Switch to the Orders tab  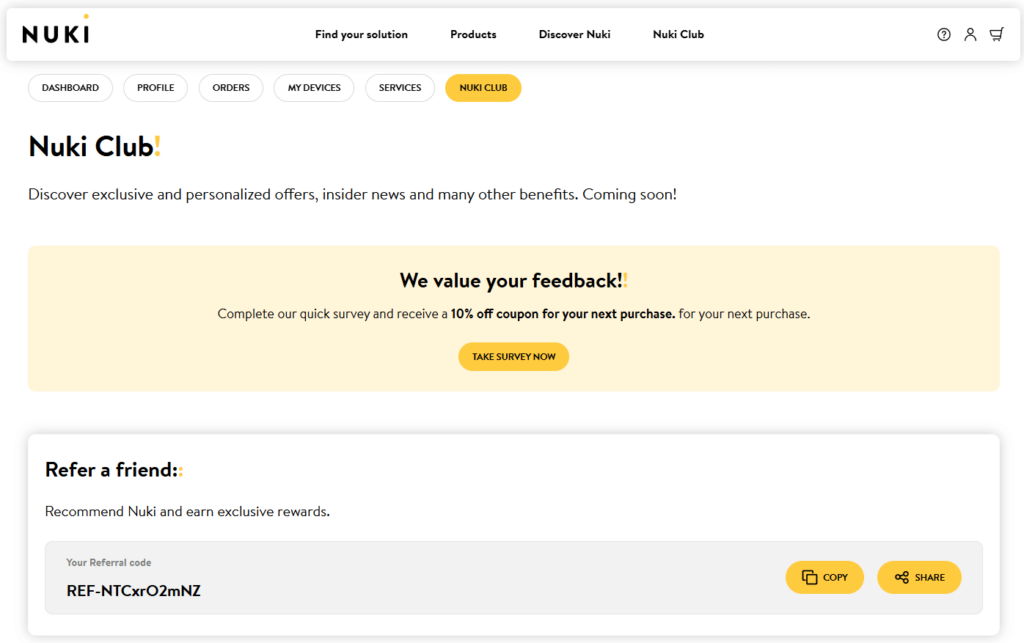[x=231, y=88]
